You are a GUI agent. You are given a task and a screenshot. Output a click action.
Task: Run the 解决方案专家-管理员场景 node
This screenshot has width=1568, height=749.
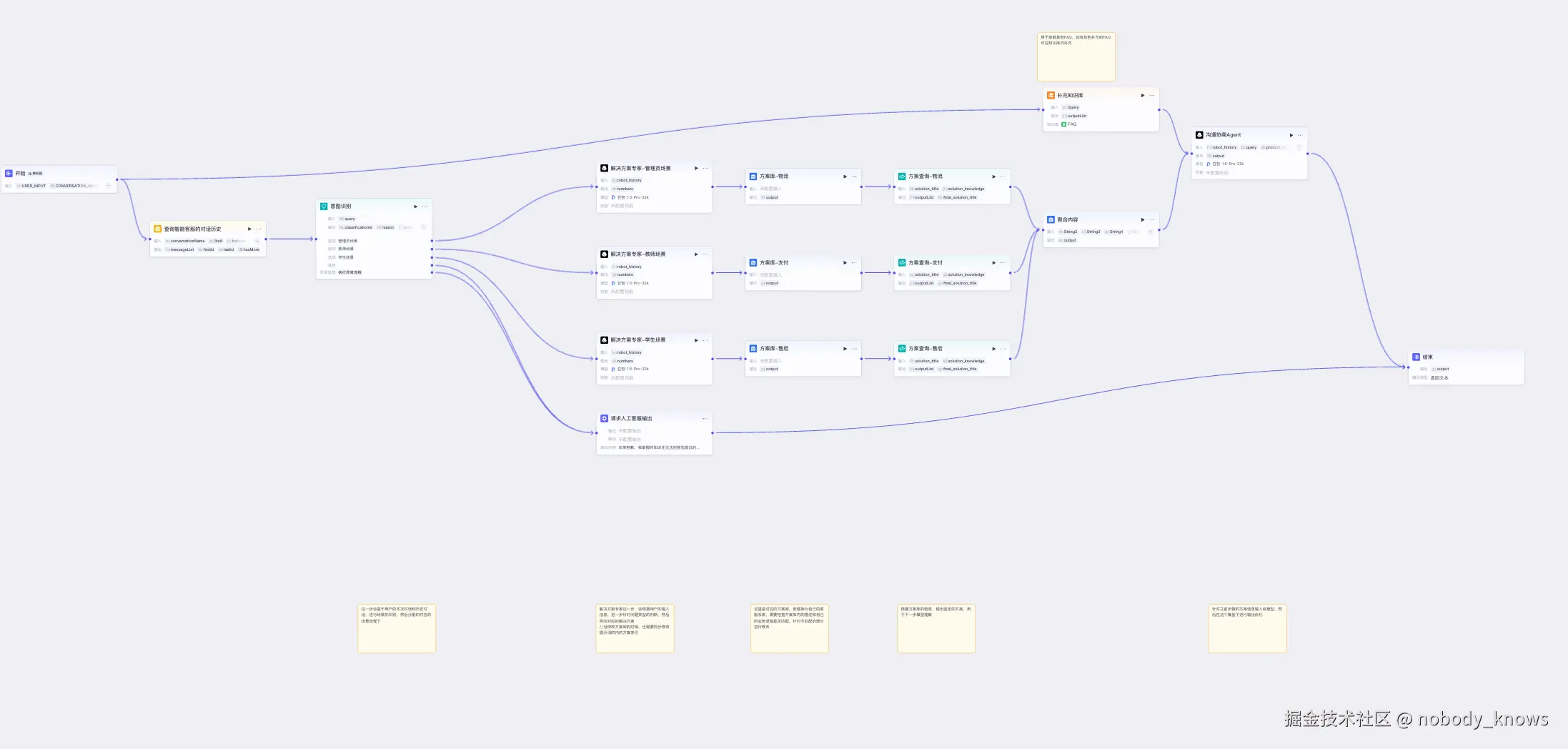[696, 169]
